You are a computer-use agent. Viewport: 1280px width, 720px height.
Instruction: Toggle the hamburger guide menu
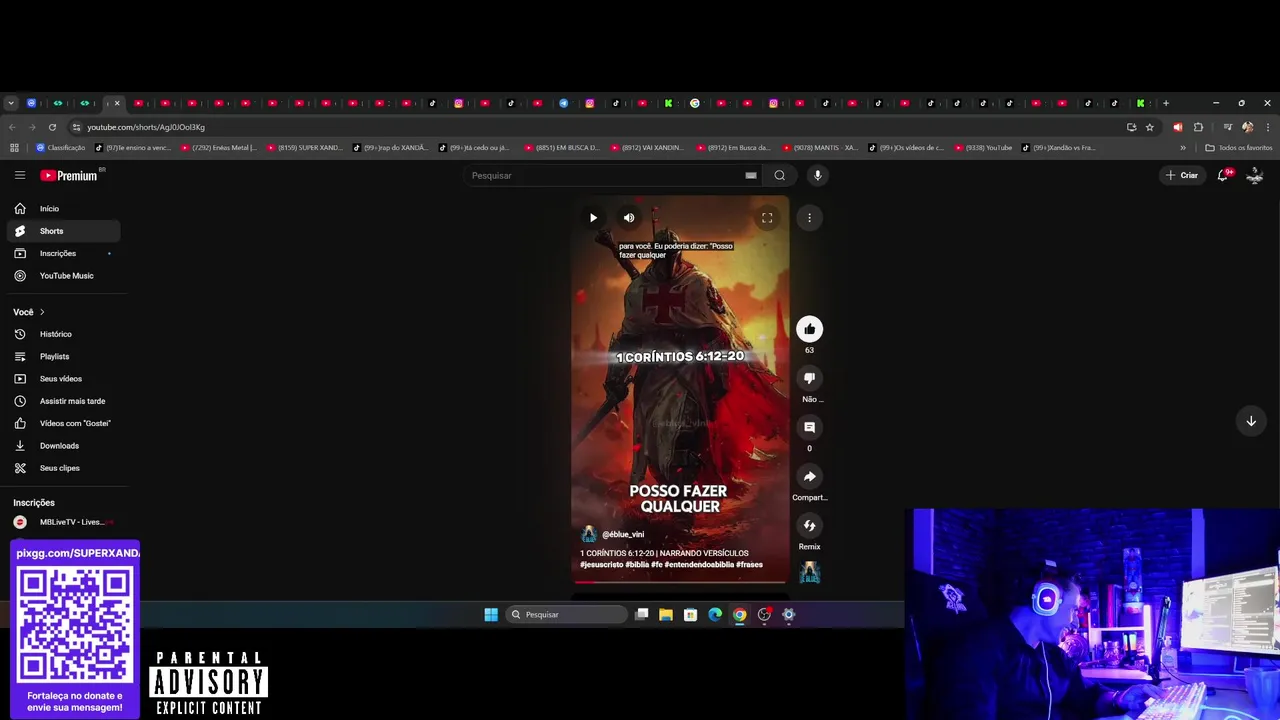coord(20,175)
